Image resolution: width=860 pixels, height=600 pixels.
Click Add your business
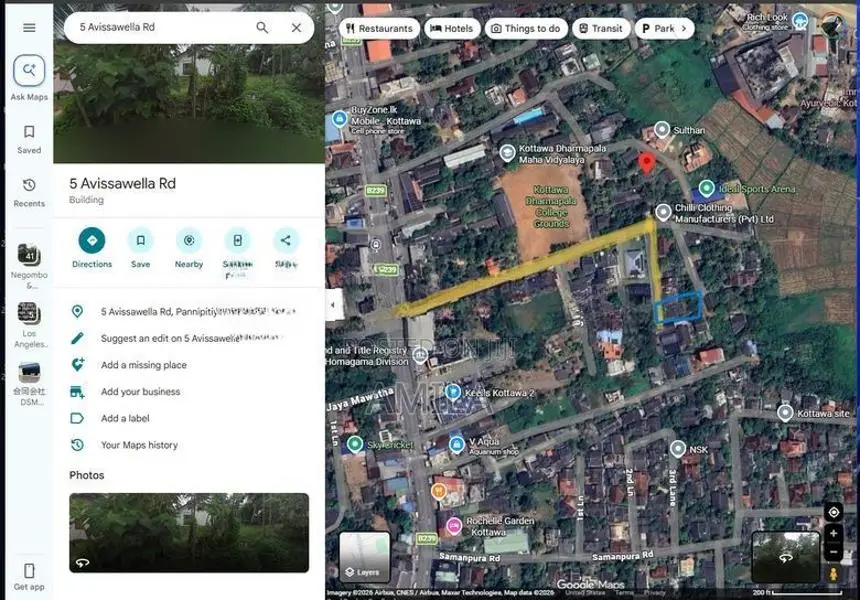pos(189,392)
